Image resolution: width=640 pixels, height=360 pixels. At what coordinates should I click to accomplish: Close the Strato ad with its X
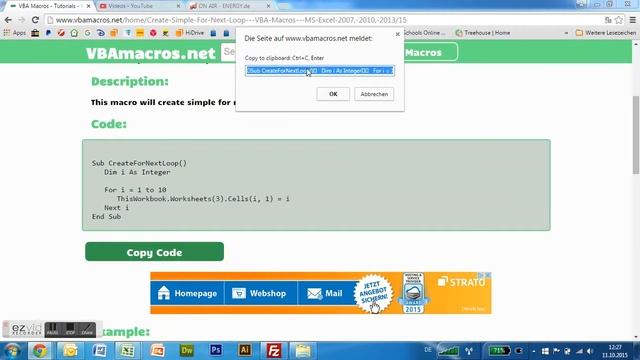[x=488, y=276]
